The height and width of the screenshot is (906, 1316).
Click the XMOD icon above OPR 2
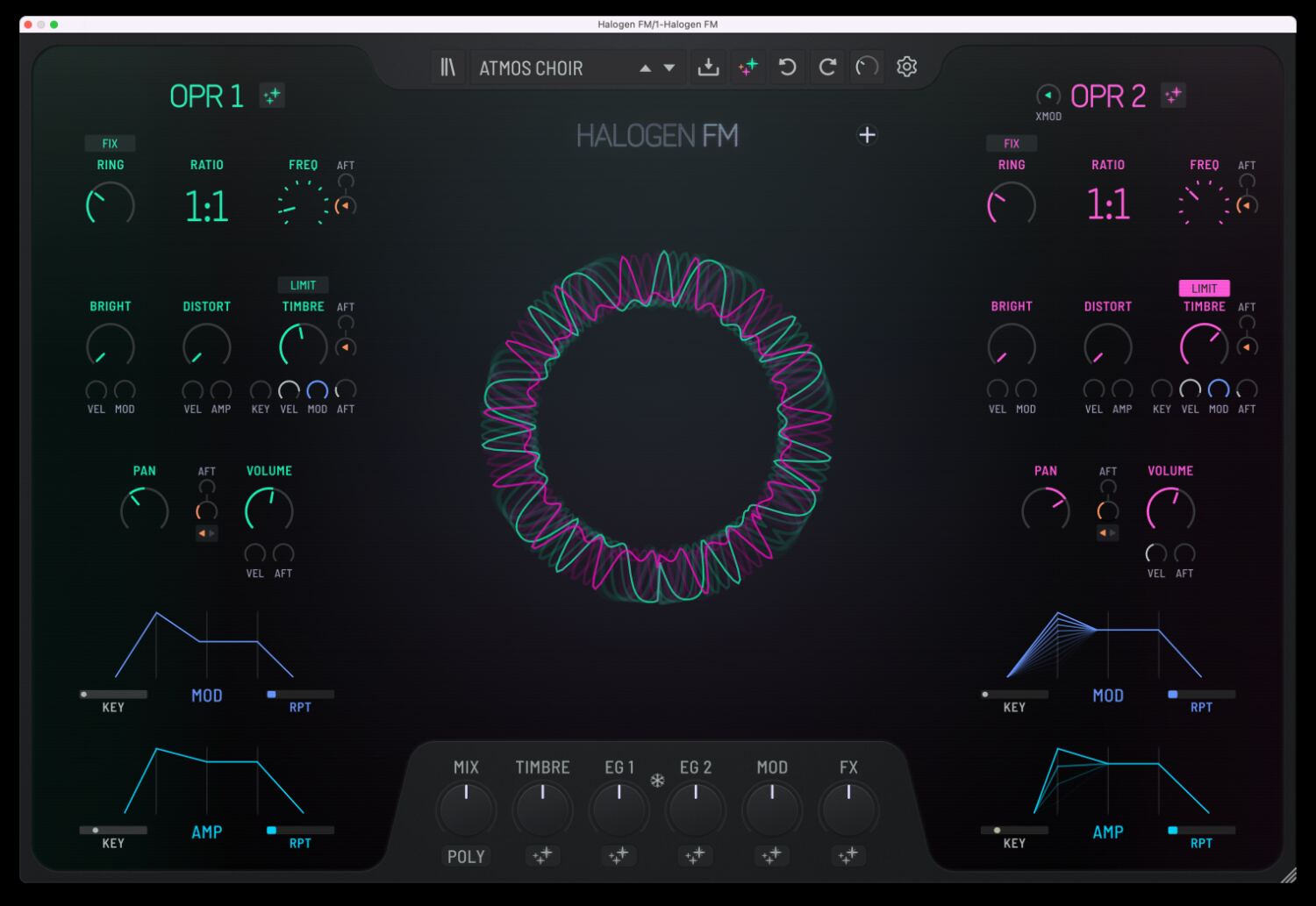(x=1048, y=91)
